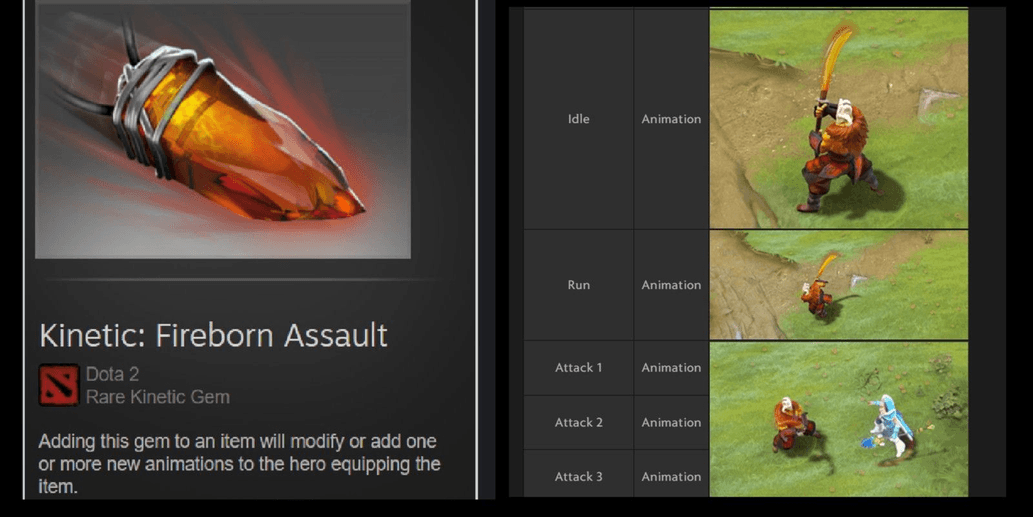1033x517 pixels.
Task: Select the Attack 3 row label
Action: pos(578,477)
